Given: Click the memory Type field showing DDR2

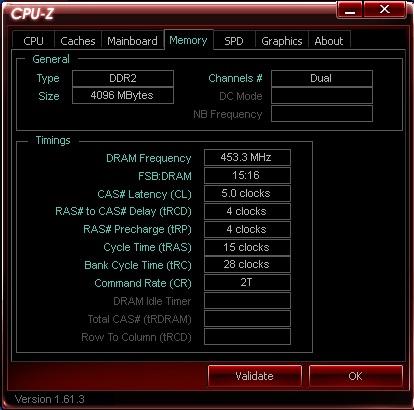Looking at the screenshot, I should 123,78.
